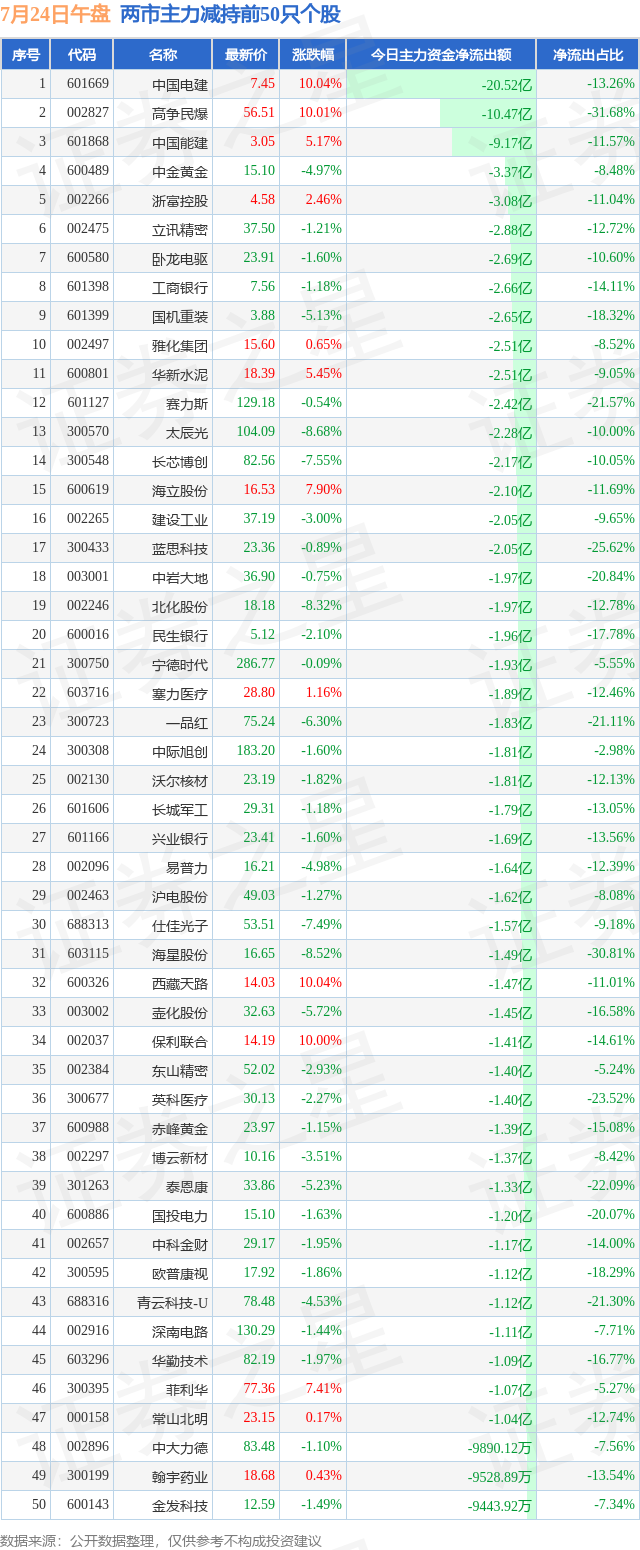Image resolution: width=640 pixels, height=1550 pixels.
Task: Click the 最新价 column header
Action: pyautogui.click(x=246, y=55)
